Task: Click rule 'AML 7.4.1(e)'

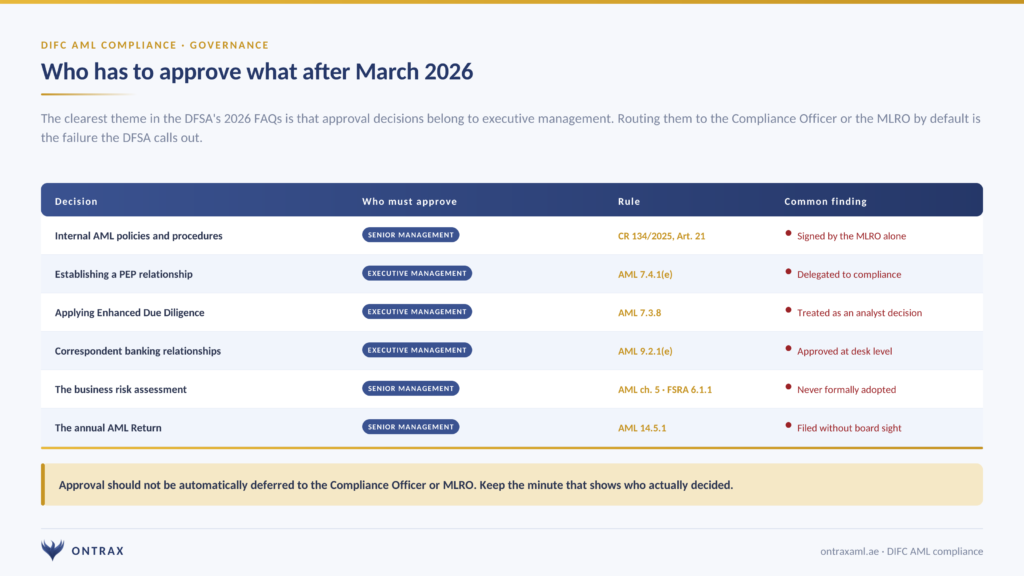Action: 645,274
